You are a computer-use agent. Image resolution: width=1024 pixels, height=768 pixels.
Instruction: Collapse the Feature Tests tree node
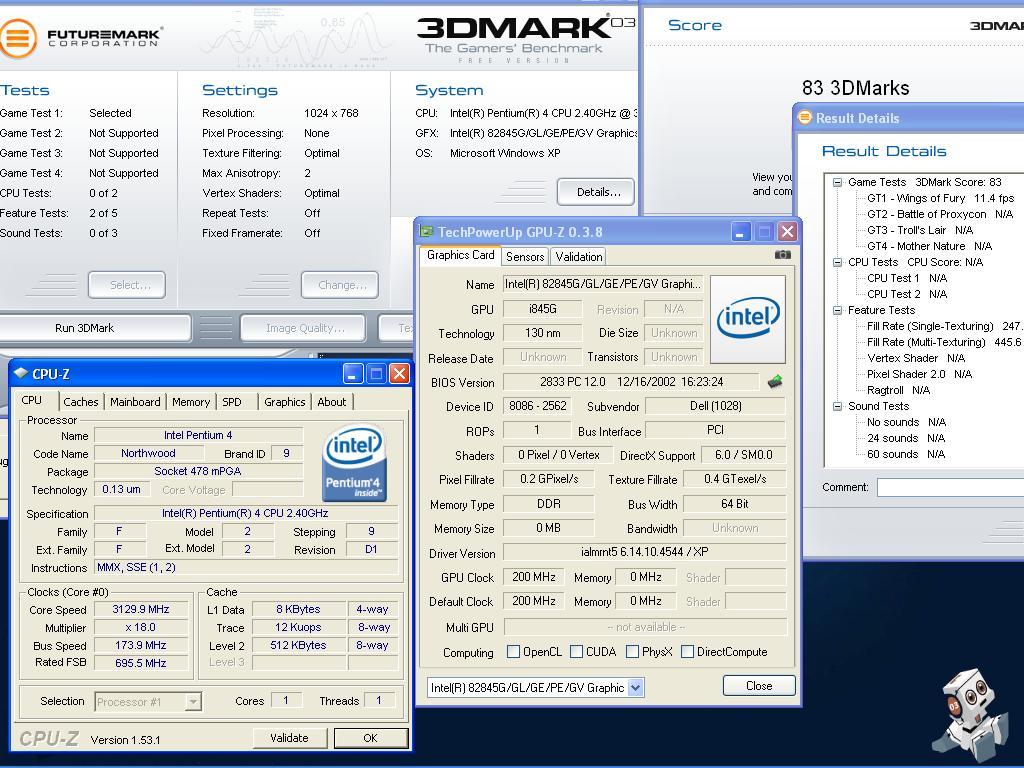point(837,310)
